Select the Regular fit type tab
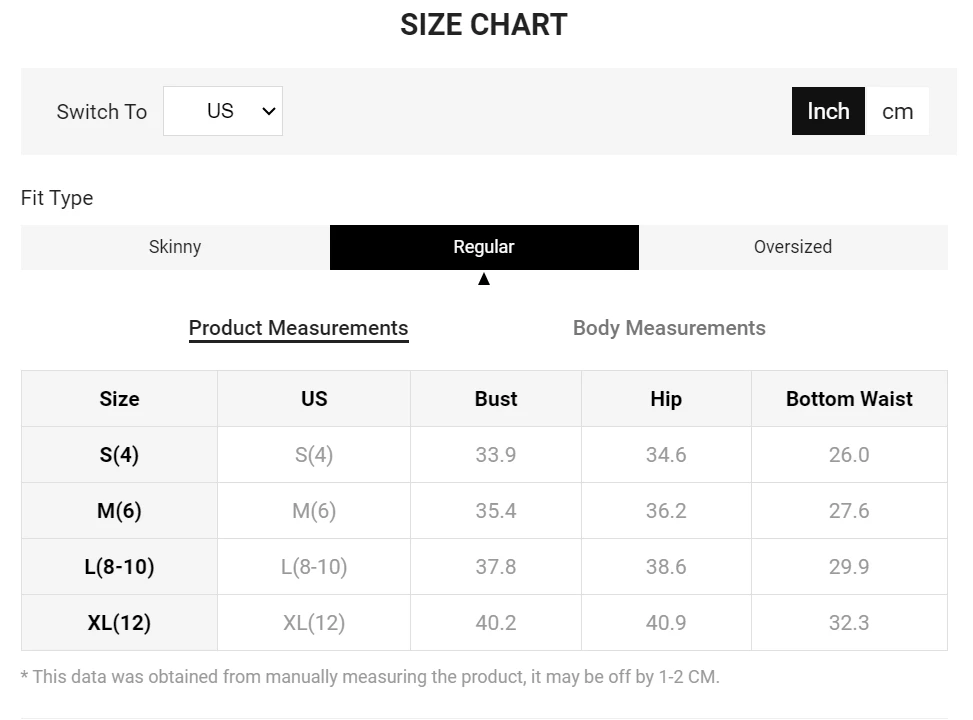 coord(484,247)
